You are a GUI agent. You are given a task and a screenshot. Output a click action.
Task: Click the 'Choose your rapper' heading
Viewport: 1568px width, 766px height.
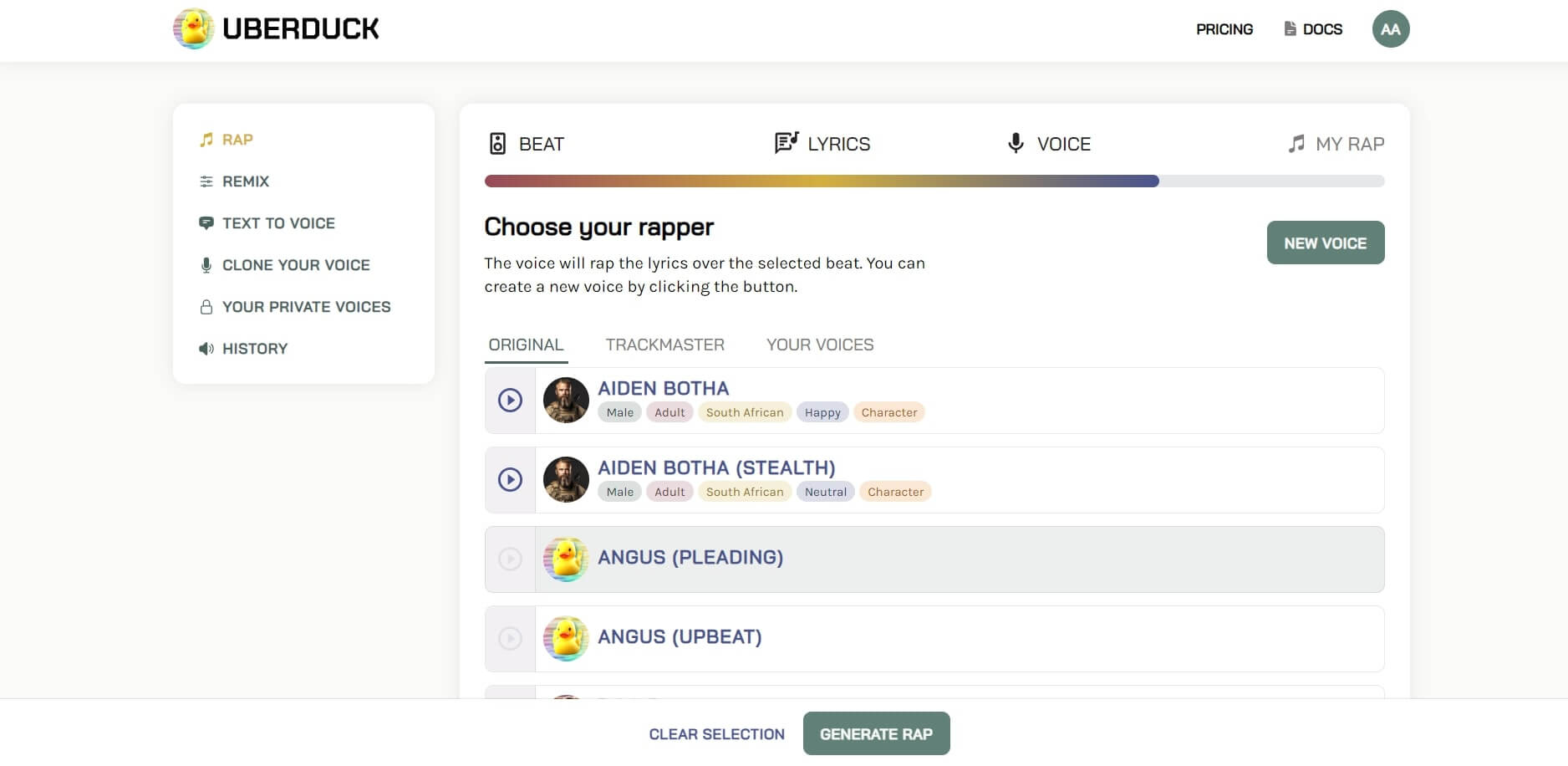click(599, 227)
